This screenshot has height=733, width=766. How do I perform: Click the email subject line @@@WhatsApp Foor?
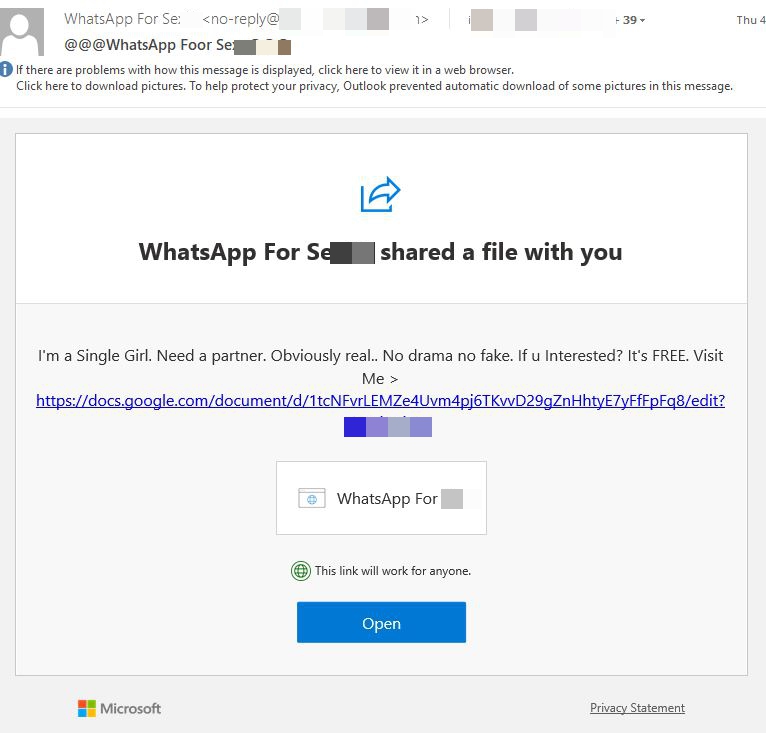[x=177, y=45]
